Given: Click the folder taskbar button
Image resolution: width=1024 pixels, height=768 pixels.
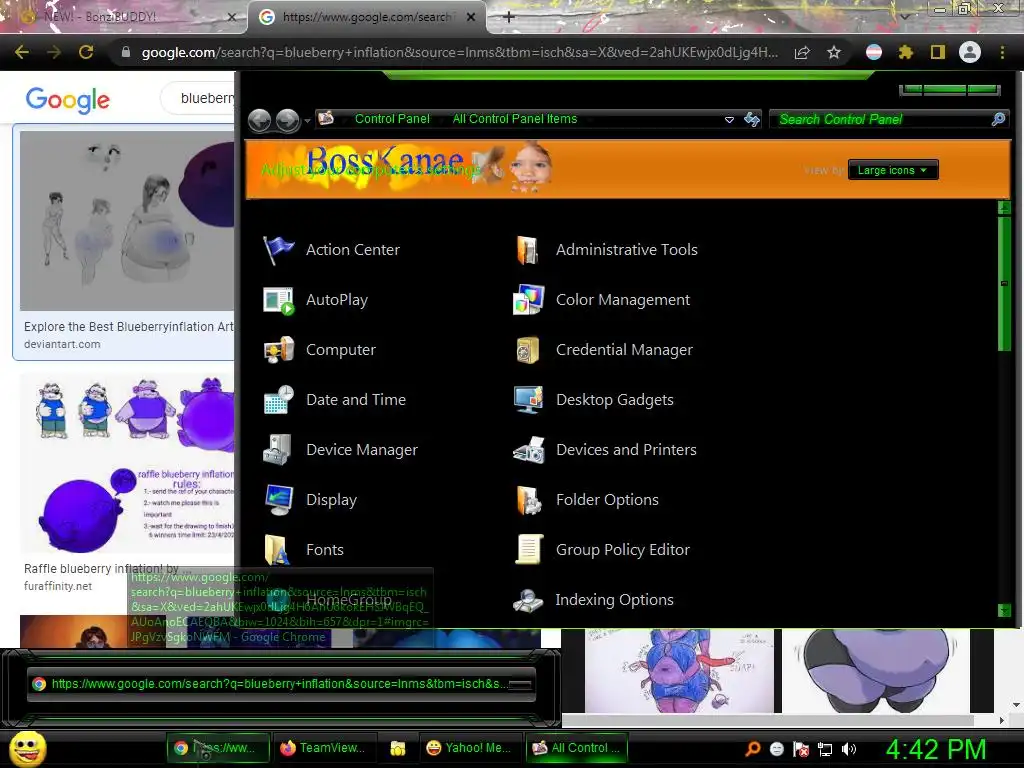Looking at the screenshot, I should click(397, 748).
